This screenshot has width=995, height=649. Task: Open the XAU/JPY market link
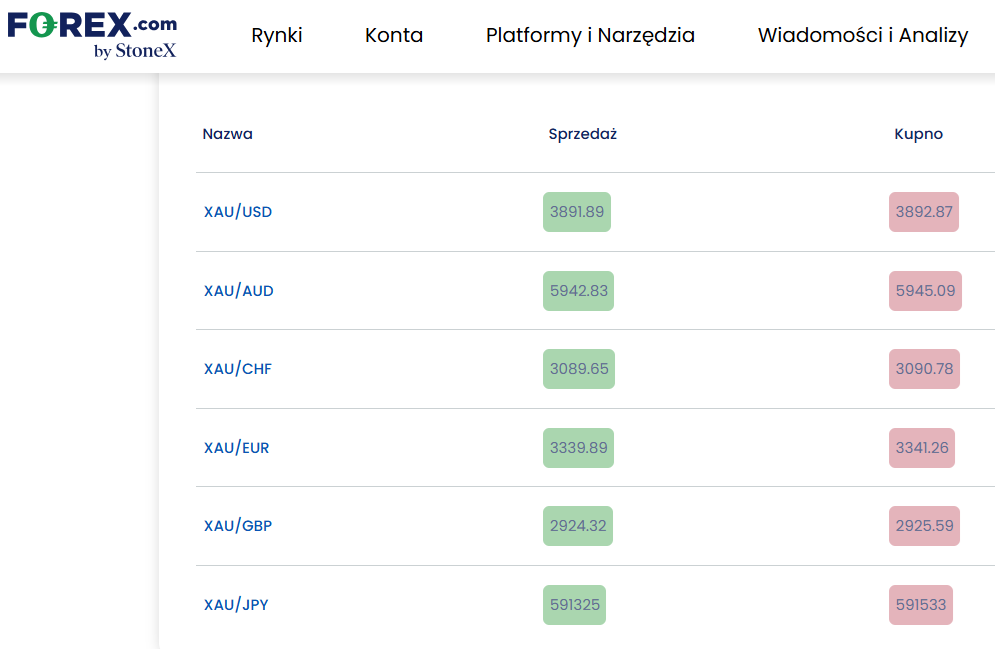coord(236,605)
